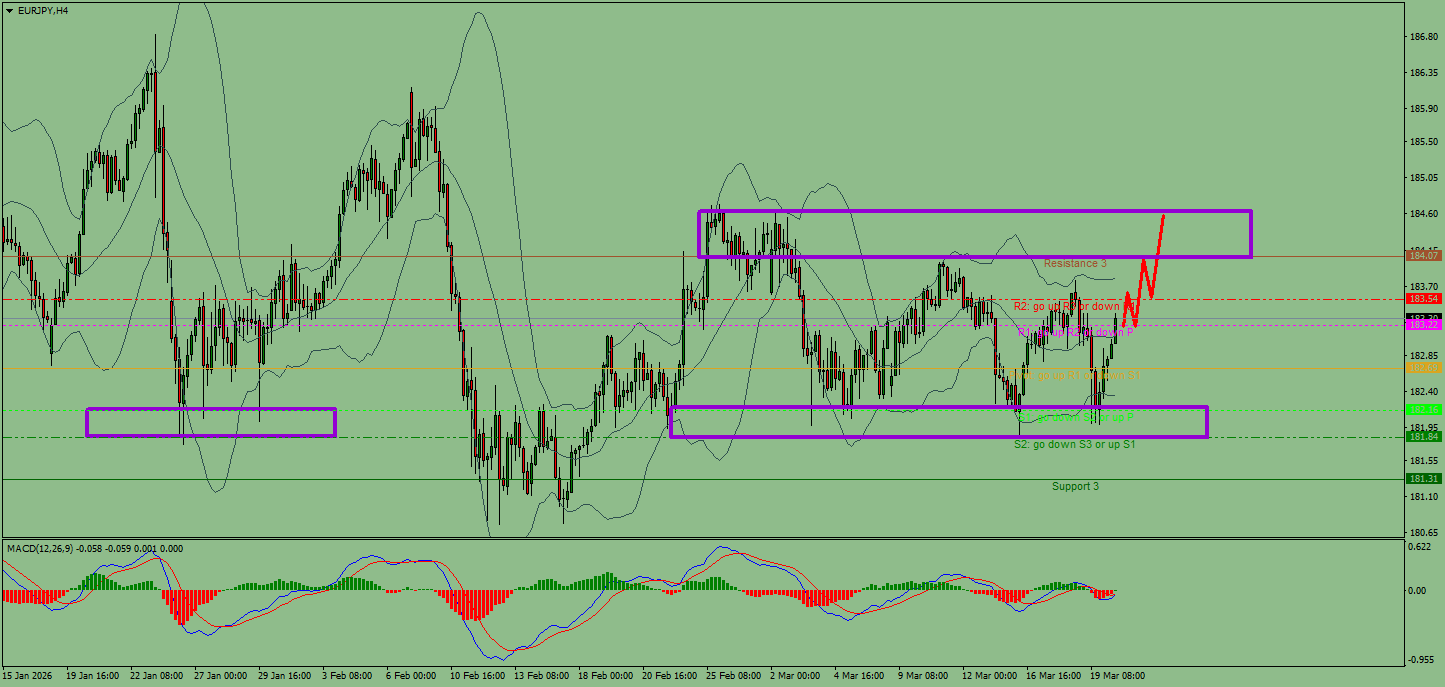Select the 185.90 price axis value
1445x687 pixels.
[1422, 108]
